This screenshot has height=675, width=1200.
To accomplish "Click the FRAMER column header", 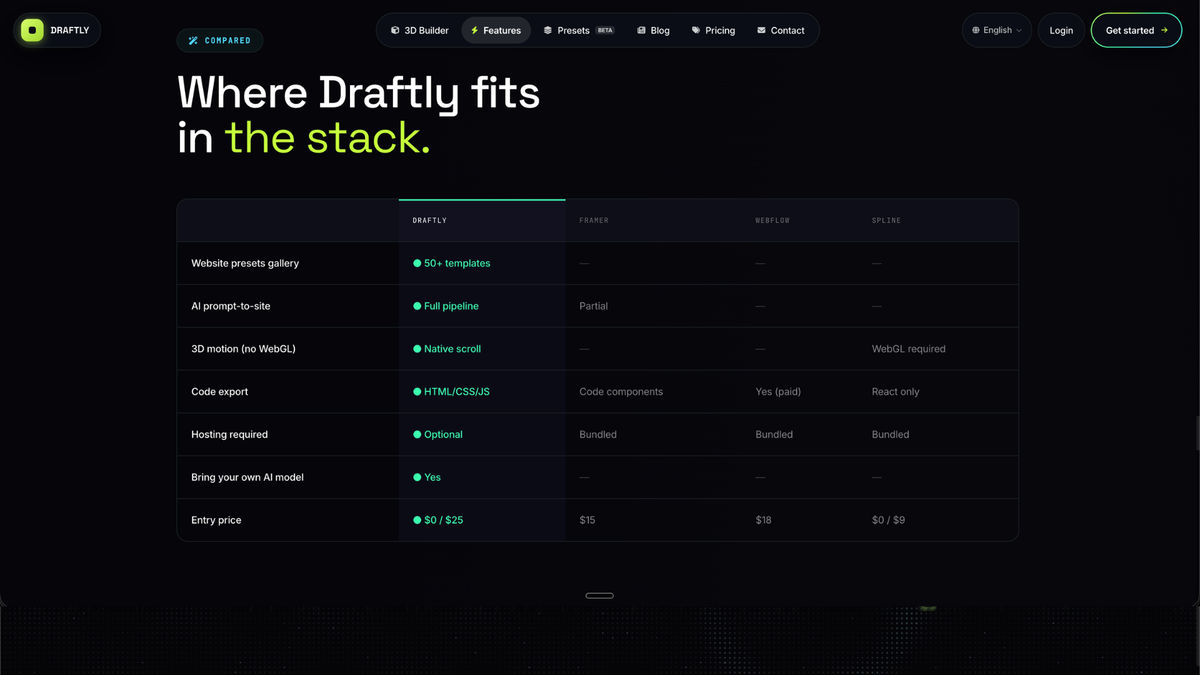I will coord(594,220).
